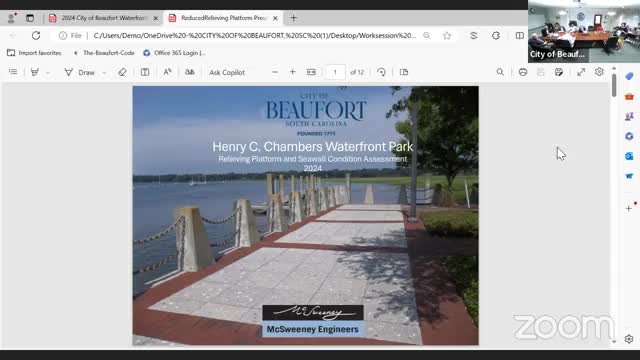640x360 pixels.
Task: Select the PDF highlight tool
Action: tap(35, 72)
